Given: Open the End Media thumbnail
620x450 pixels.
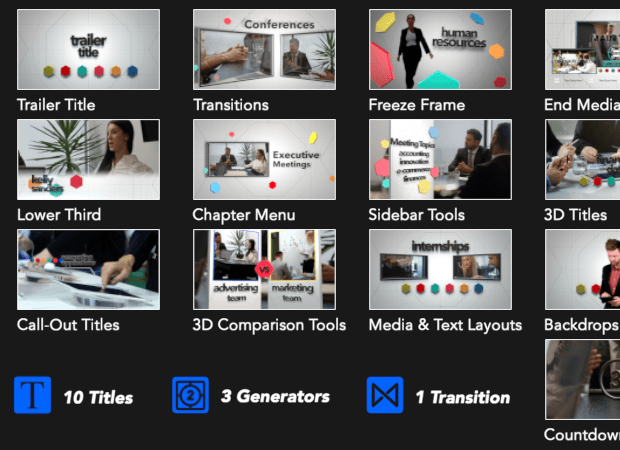Looking at the screenshot, I should 582,49.
